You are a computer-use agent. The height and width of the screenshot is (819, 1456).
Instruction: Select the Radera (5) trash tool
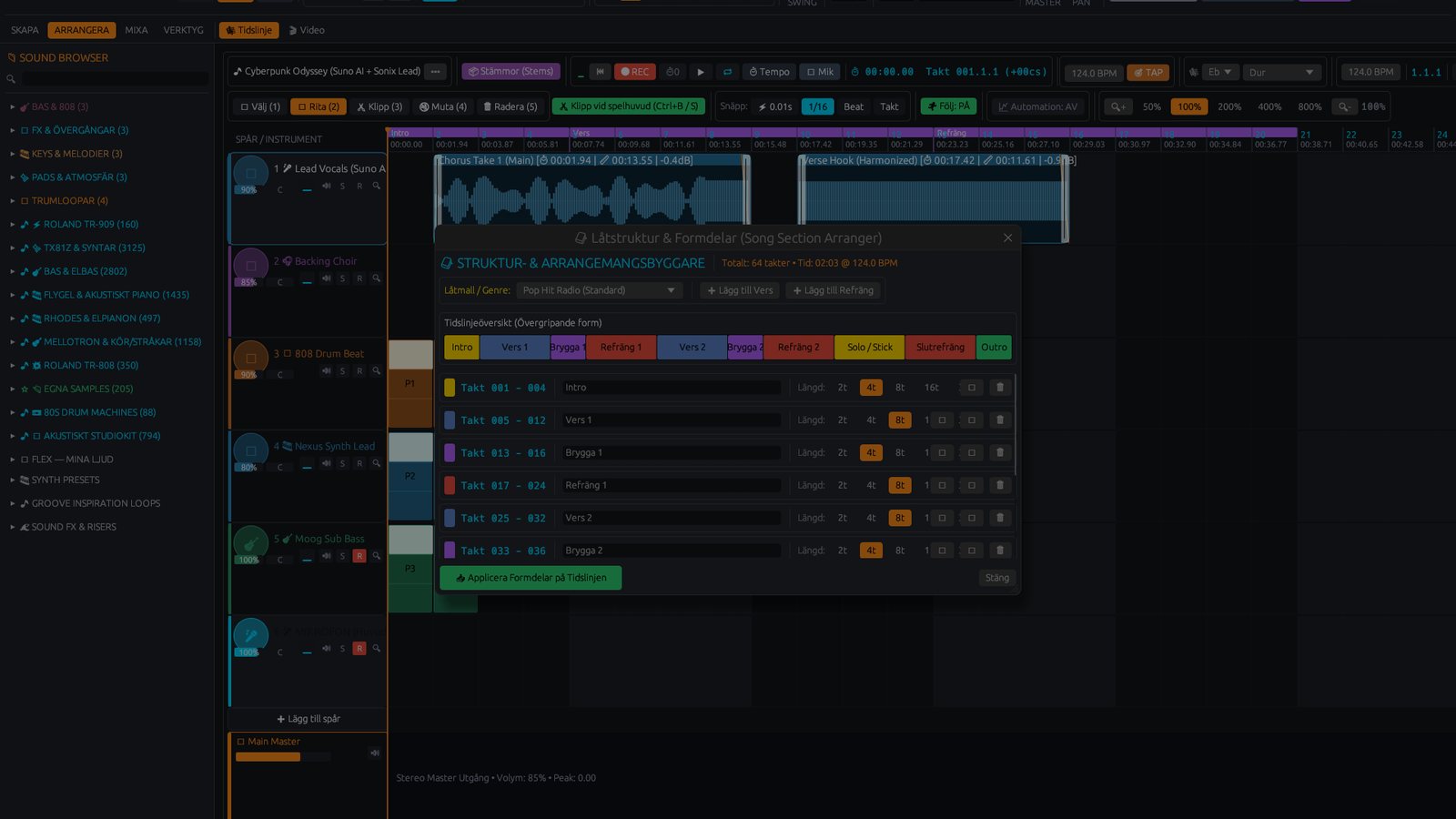510,106
